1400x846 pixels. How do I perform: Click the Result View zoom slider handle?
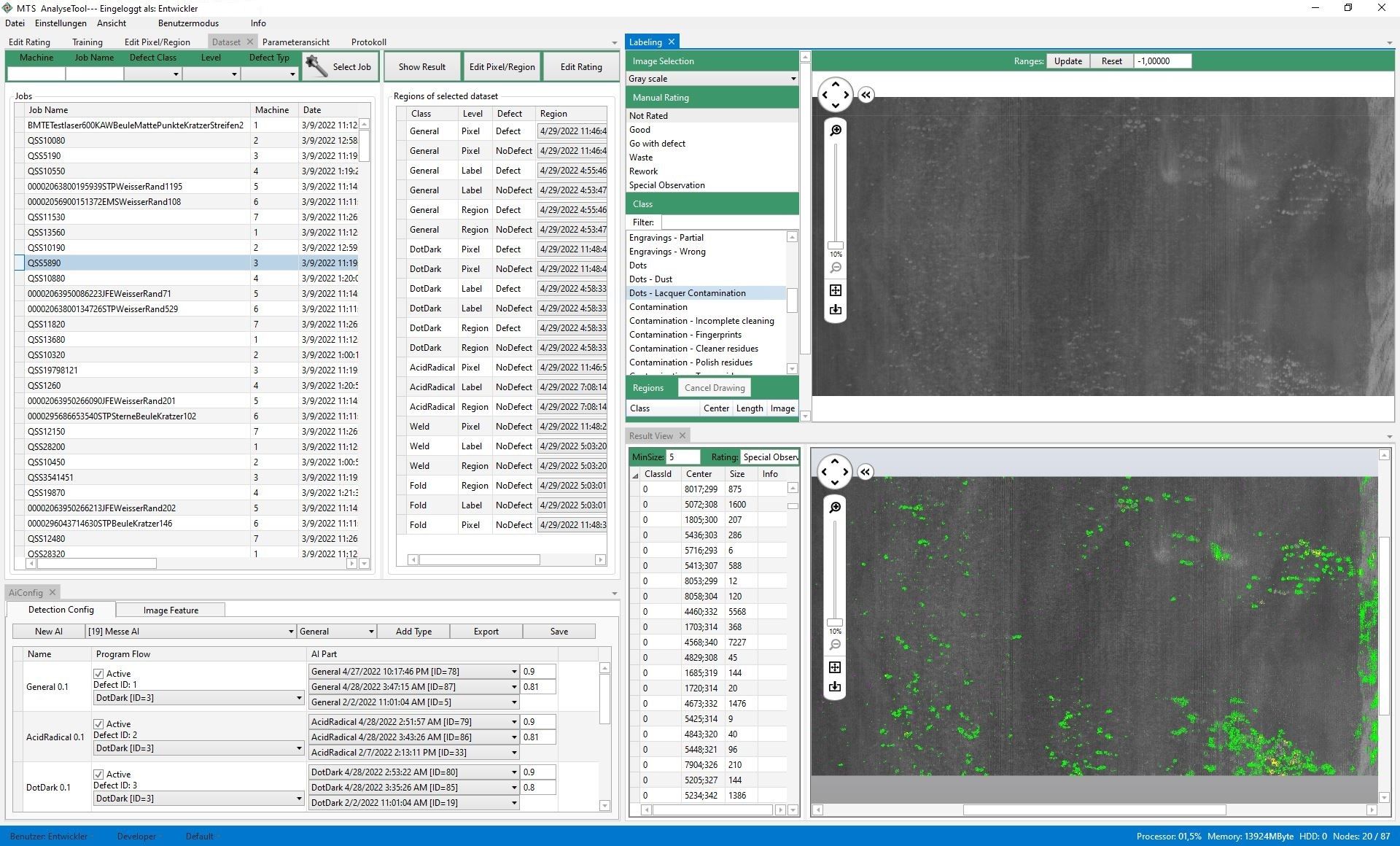point(836,623)
